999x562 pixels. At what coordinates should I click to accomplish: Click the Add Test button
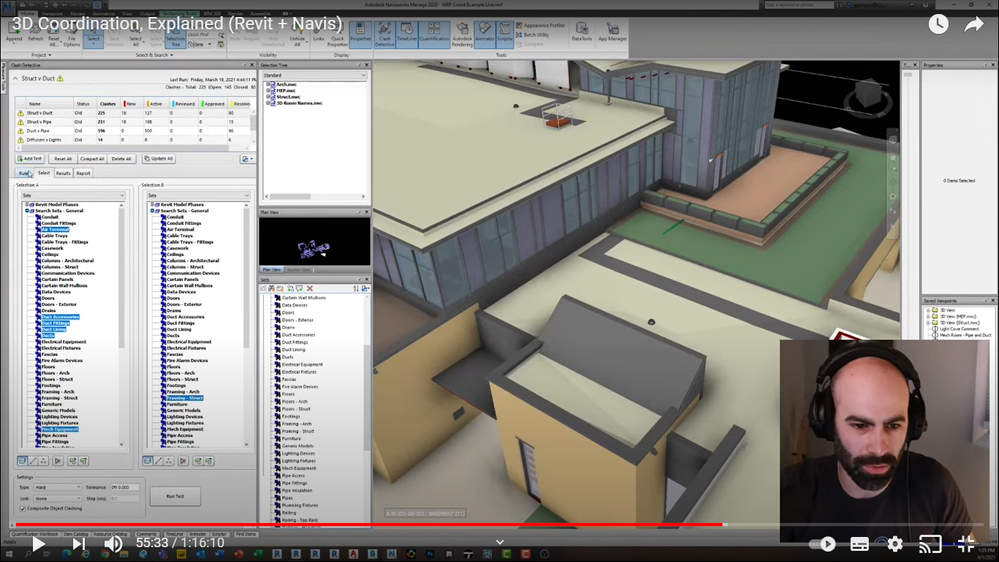click(x=30, y=159)
